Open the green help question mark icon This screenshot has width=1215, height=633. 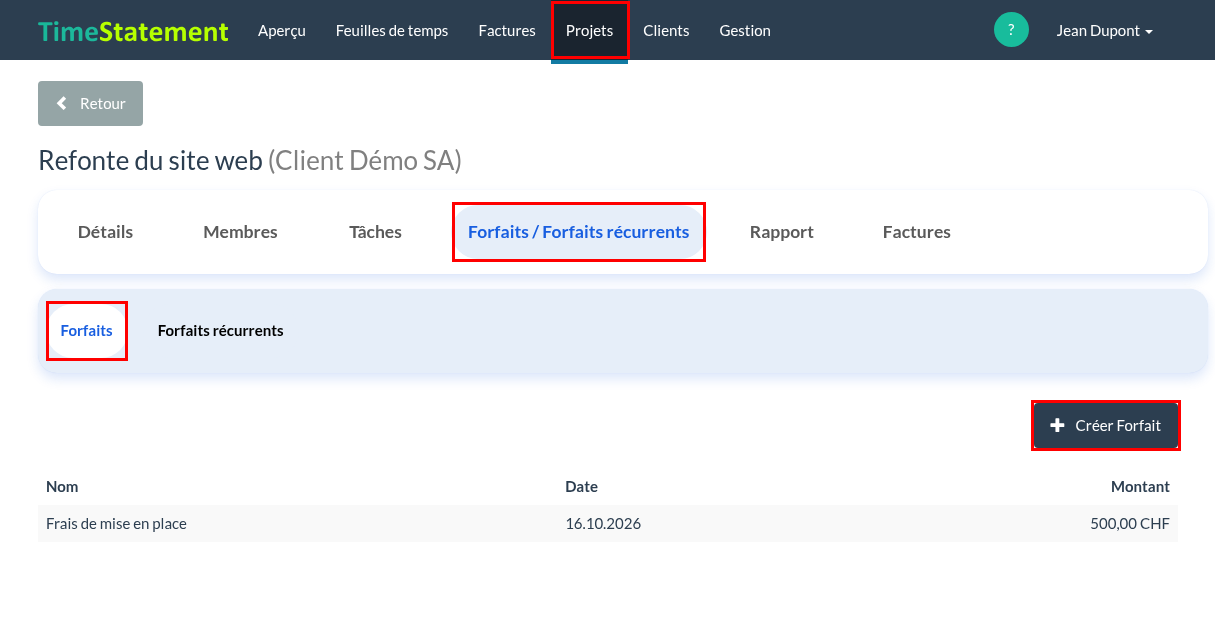(x=1011, y=30)
